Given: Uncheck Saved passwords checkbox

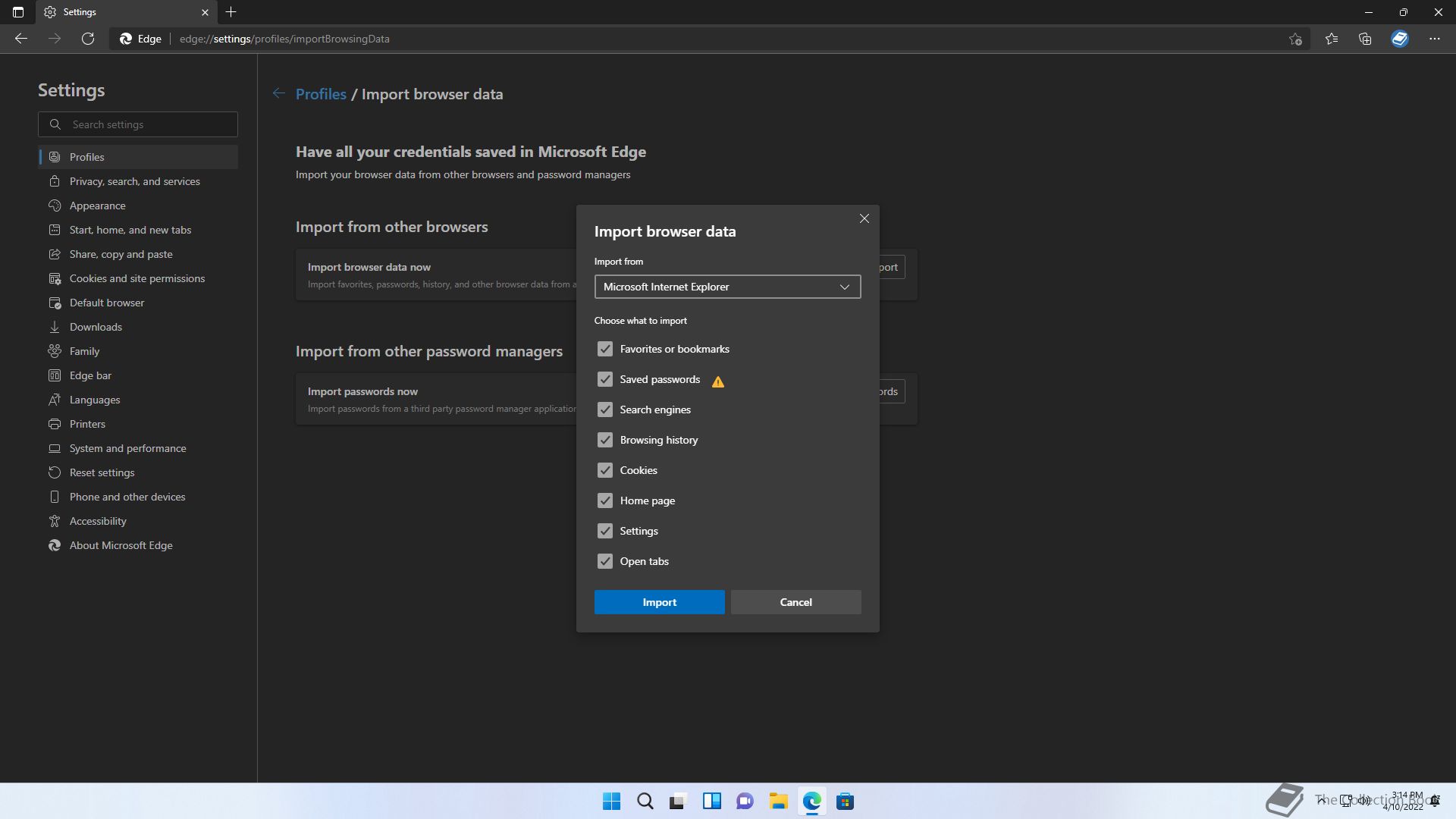Looking at the screenshot, I should click(604, 379).
